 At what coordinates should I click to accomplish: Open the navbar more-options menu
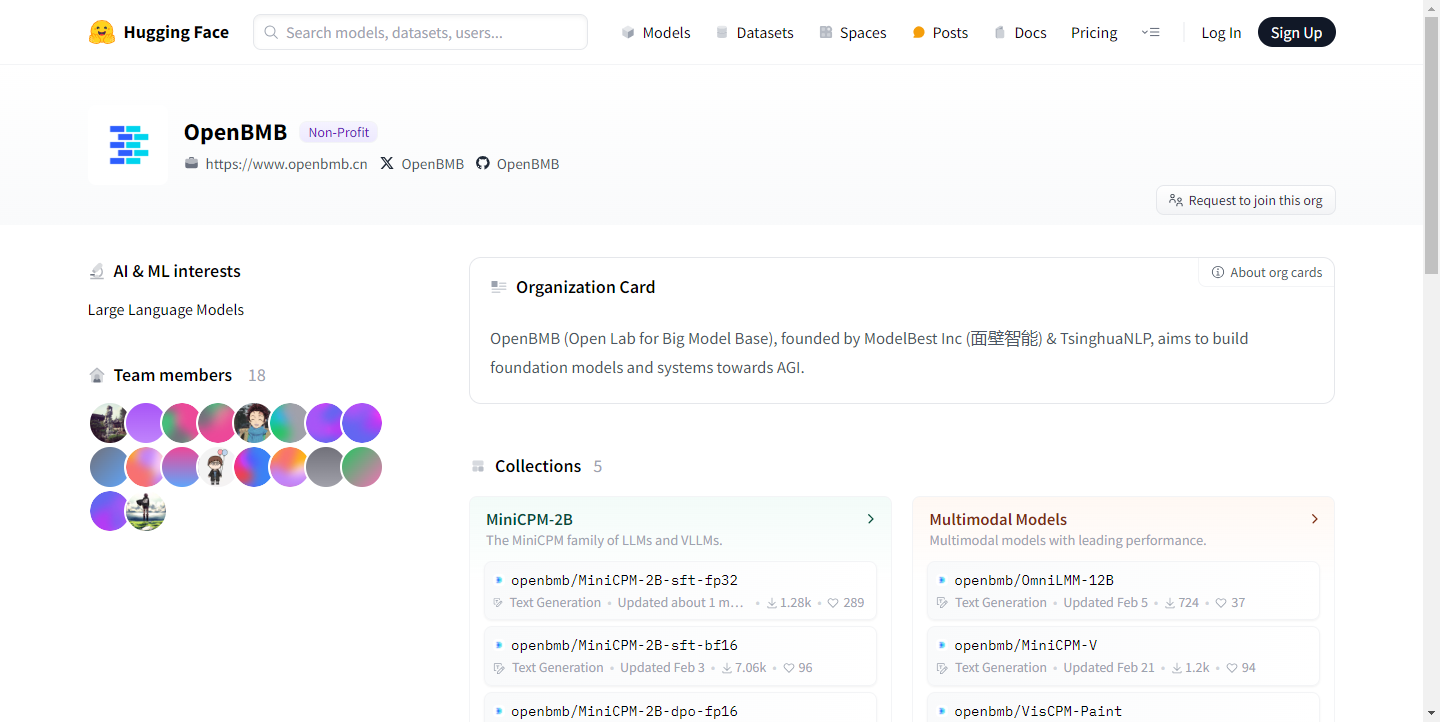1150,32
